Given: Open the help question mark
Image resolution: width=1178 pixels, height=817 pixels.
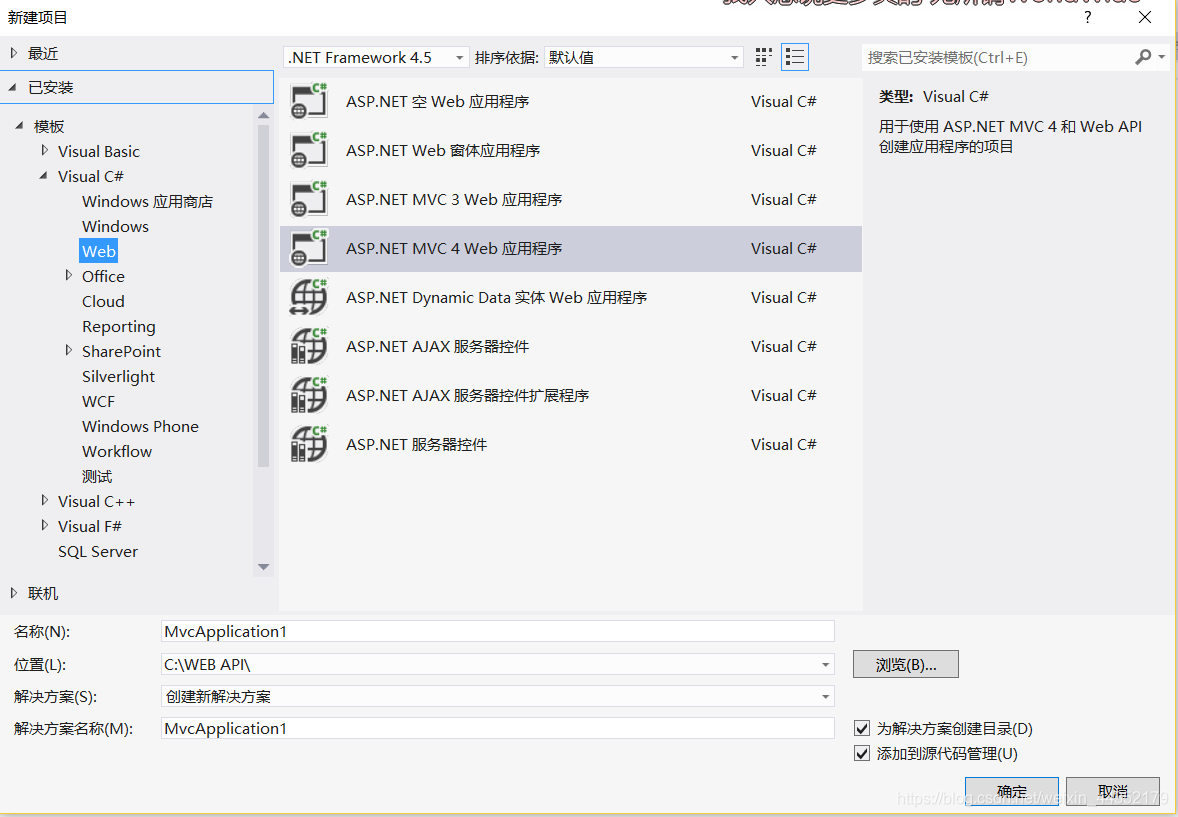Looking at the screenshot, I should tap(1087, 17).
